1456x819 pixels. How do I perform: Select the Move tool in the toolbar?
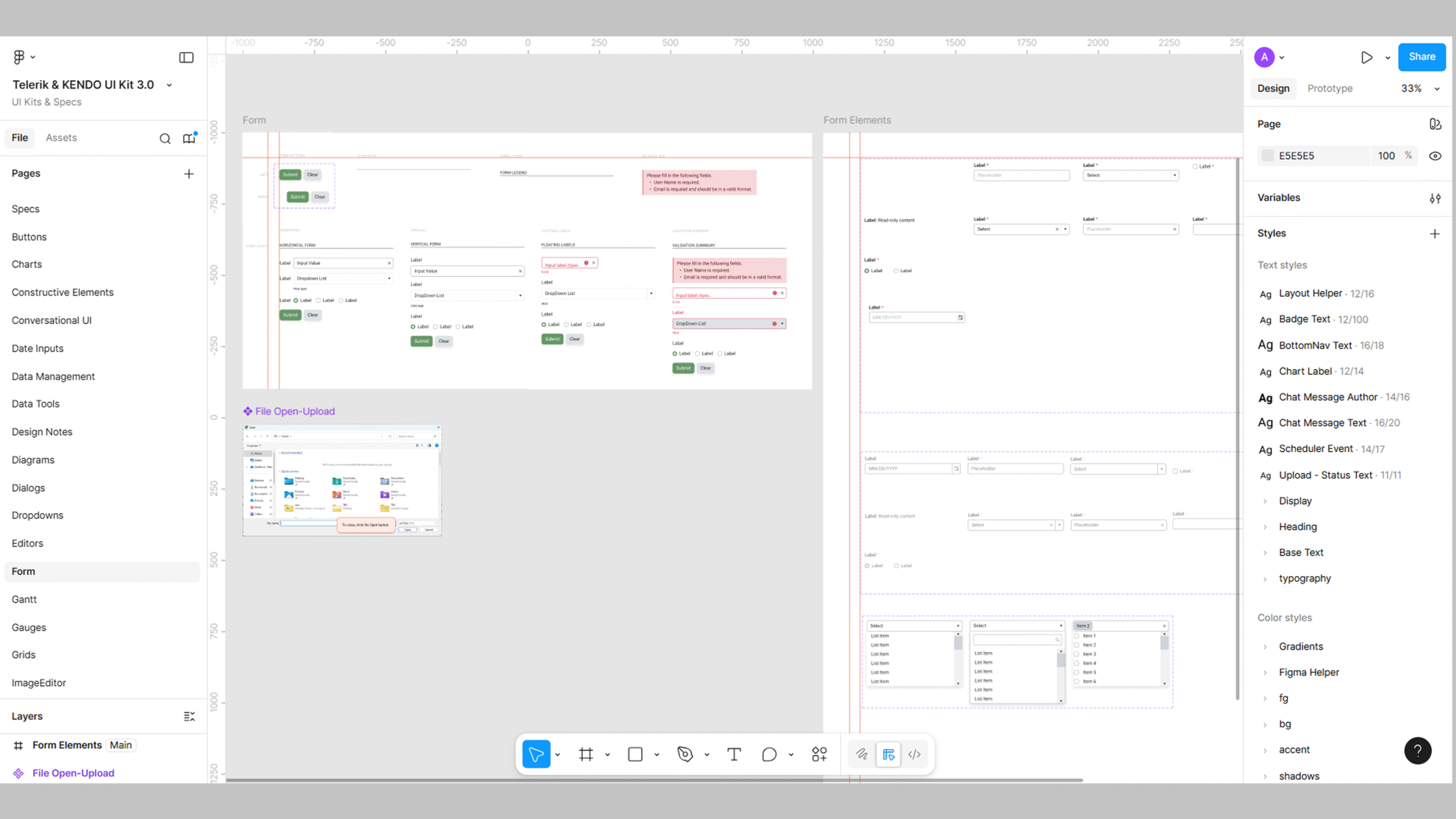[536, 754]
